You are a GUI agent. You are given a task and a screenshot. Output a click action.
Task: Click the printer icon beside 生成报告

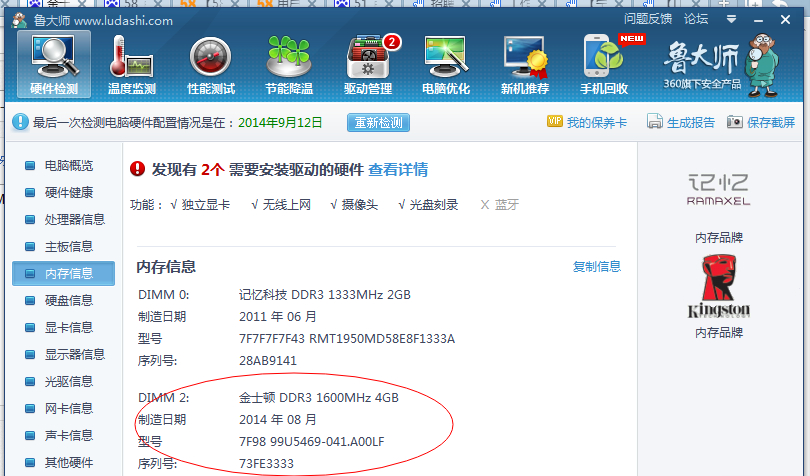[x=655, y=121]
